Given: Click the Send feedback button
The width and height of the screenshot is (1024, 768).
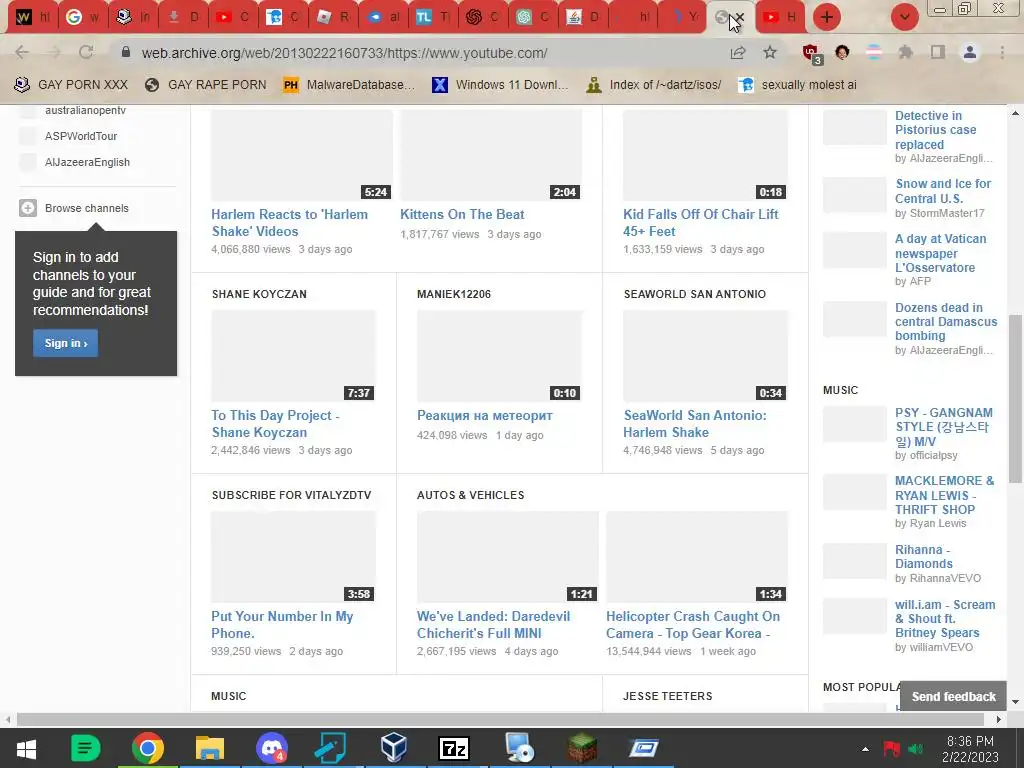Looking at the screenshot, I should (953, 697).
